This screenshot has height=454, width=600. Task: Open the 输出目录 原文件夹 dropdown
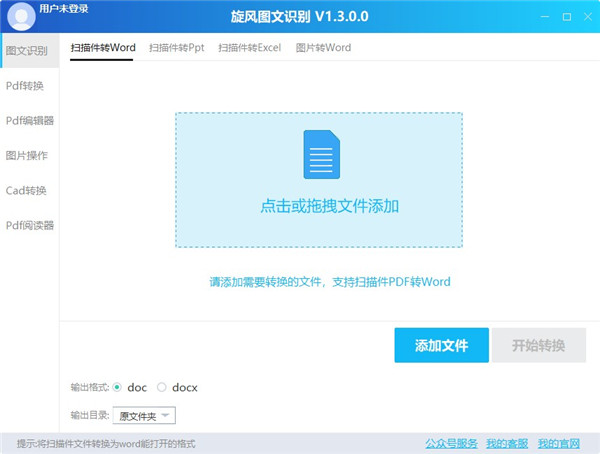pos(146,415)
